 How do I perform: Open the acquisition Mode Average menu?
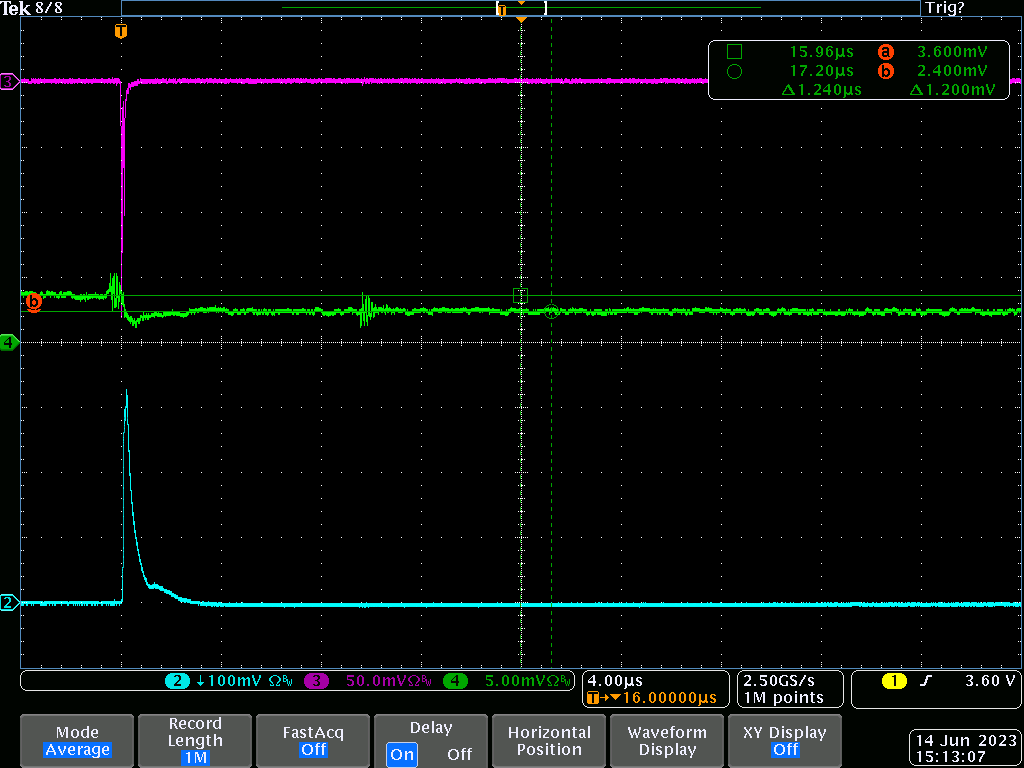[x=77, y=740]
